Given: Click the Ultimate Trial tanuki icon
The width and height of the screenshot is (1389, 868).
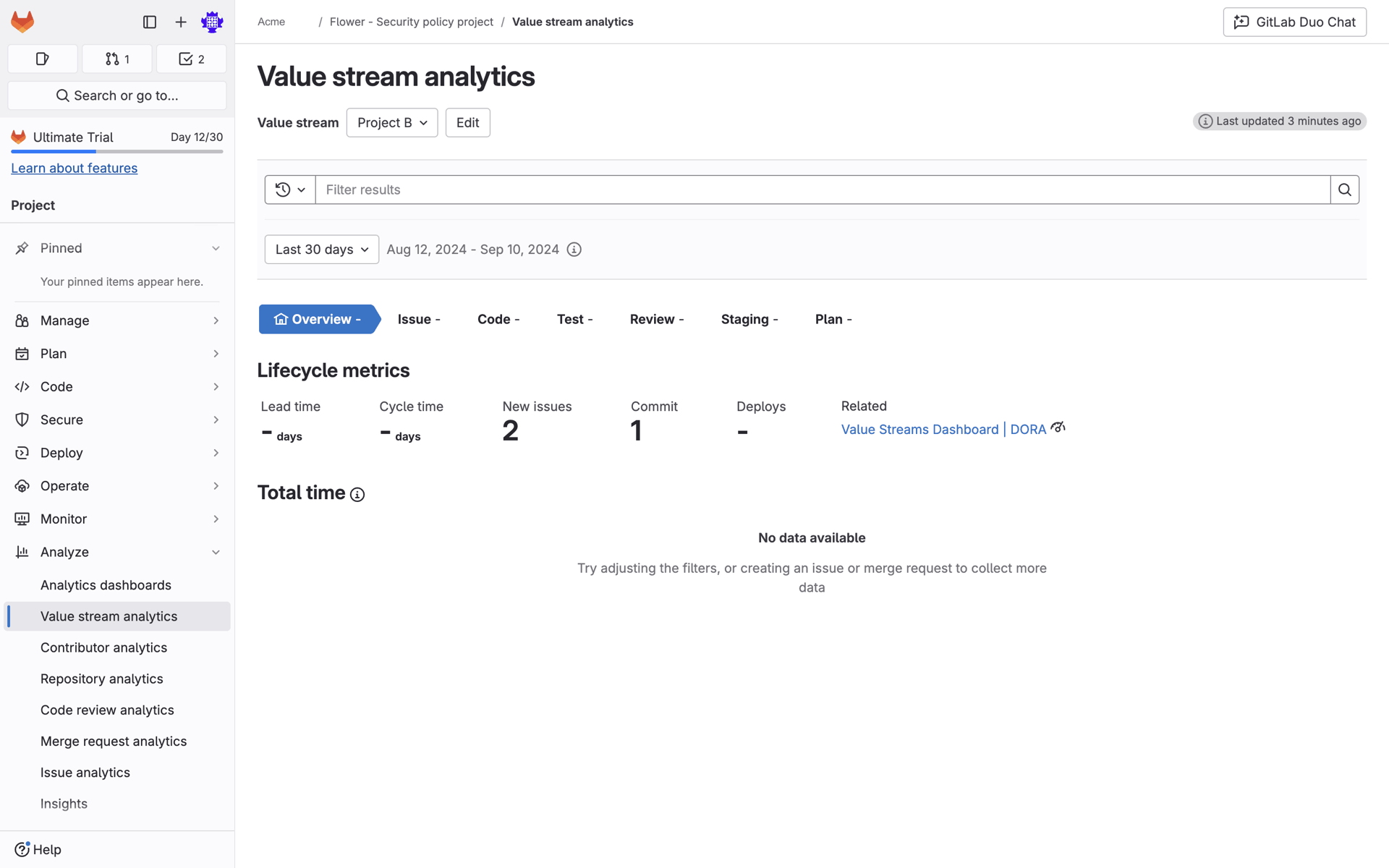Looking at the screenshot, I should click(x=19, y=137).
